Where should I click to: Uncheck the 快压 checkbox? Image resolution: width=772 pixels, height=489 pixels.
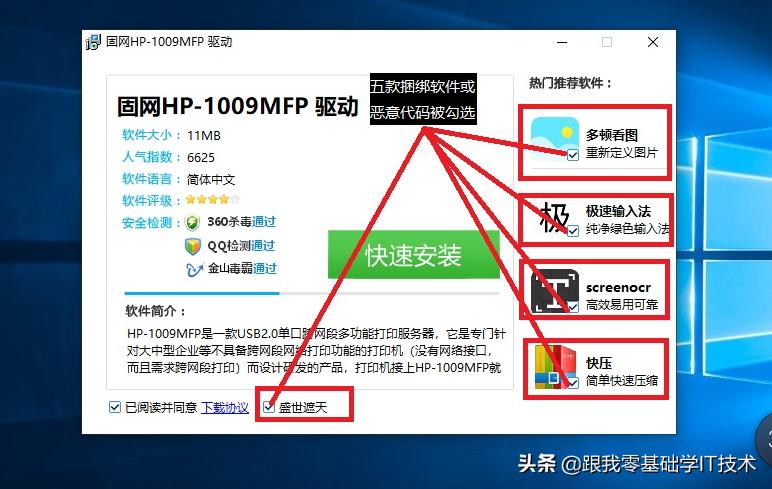coord(573,383)
